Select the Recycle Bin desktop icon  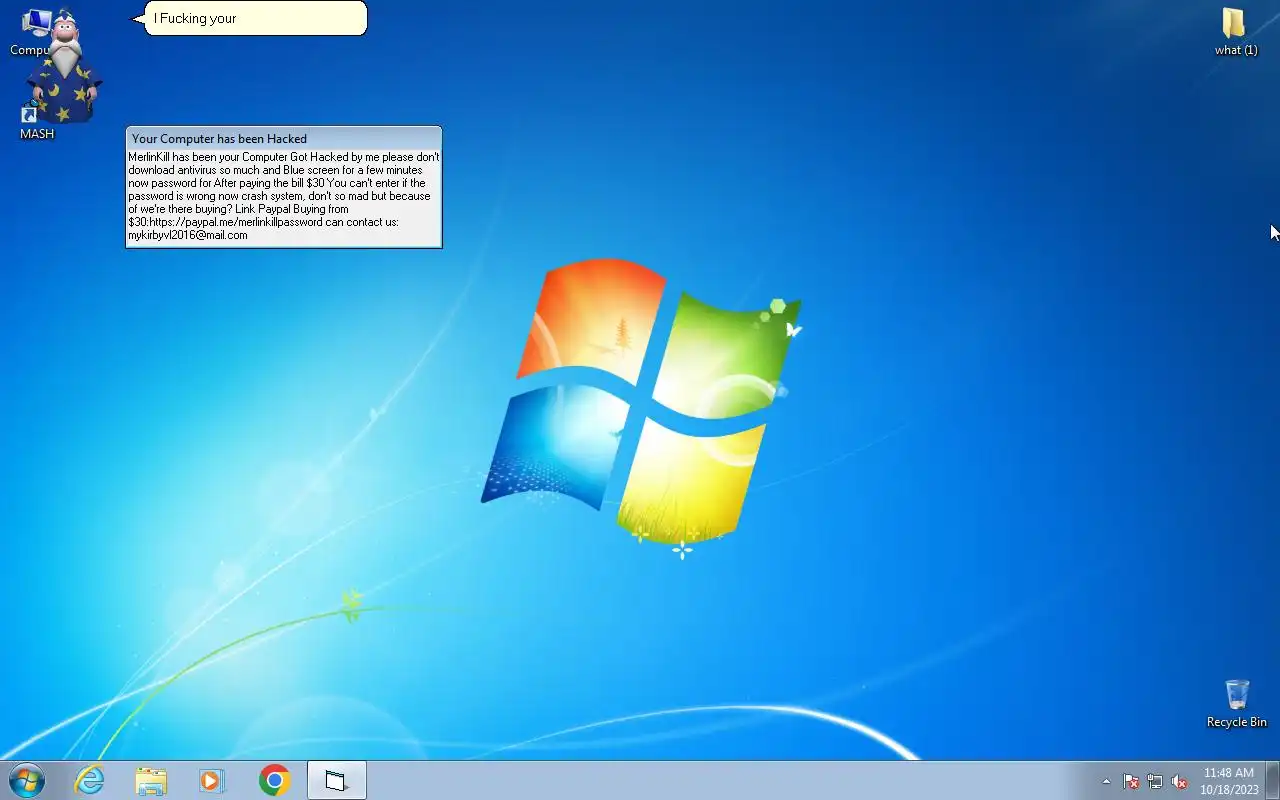[x=1237, y=704]
